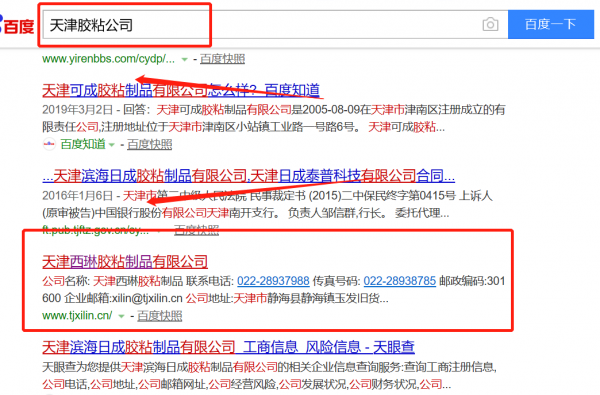Screen dimensions: 600x395
Task: Expand dropdown arrow next to 百度知道 source
Action: 112,145
